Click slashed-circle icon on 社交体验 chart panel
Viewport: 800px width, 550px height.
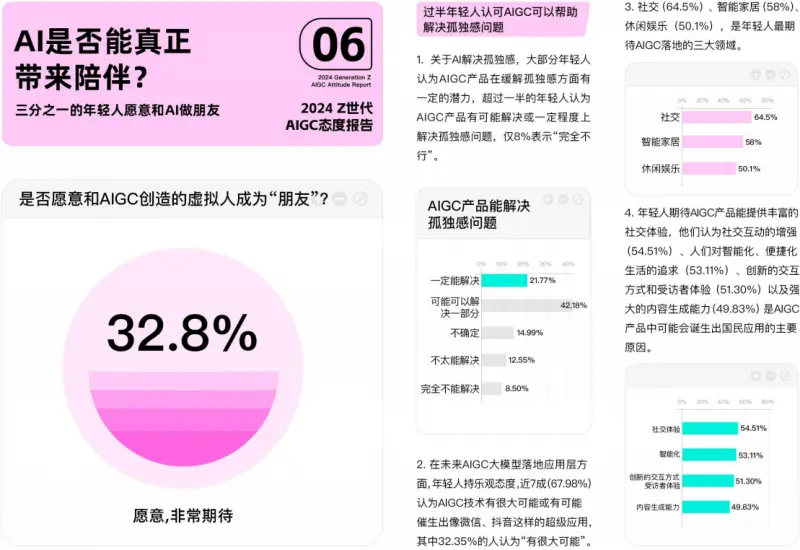click(x=783, y=377)
